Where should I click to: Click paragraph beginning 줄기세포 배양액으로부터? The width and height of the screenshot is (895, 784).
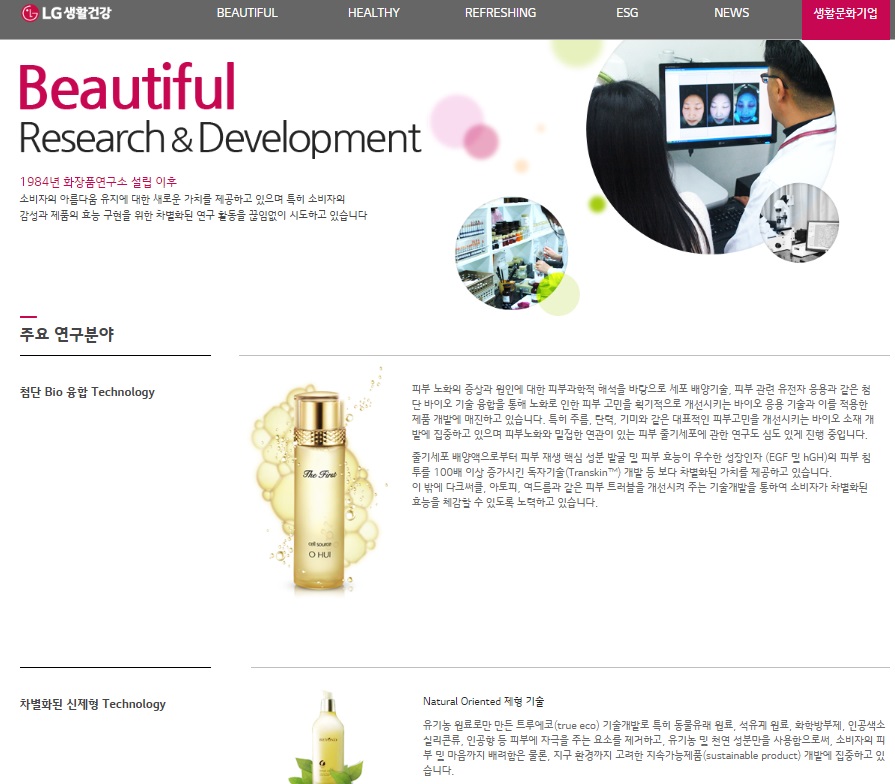tap(642, 479)
